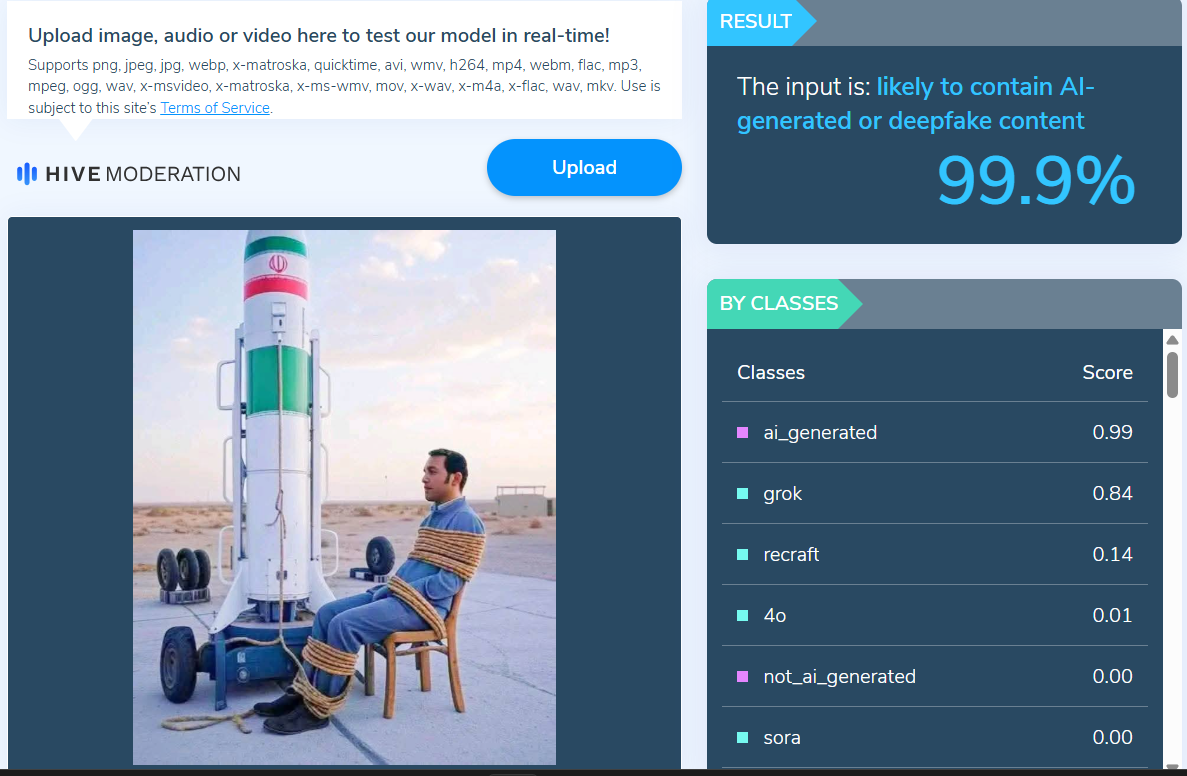Click the 0.99 score for ai_generated
This screenshot has width=1187, height=776.
pos(1112,433)
